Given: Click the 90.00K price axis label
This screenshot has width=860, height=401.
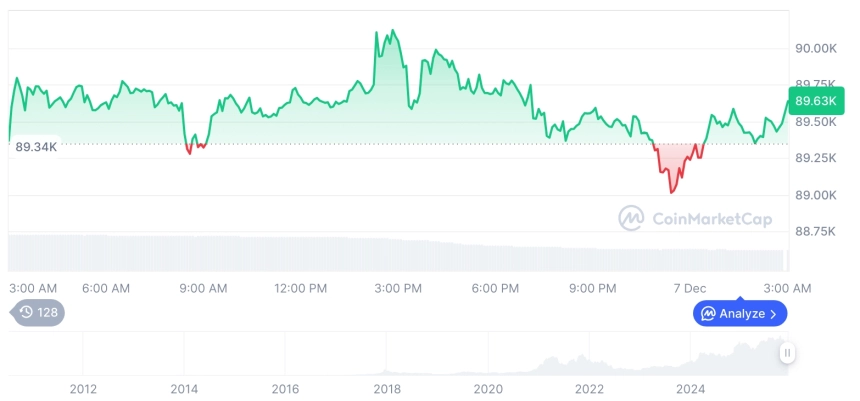Looking at the screenshot, I should click(815, 48).
